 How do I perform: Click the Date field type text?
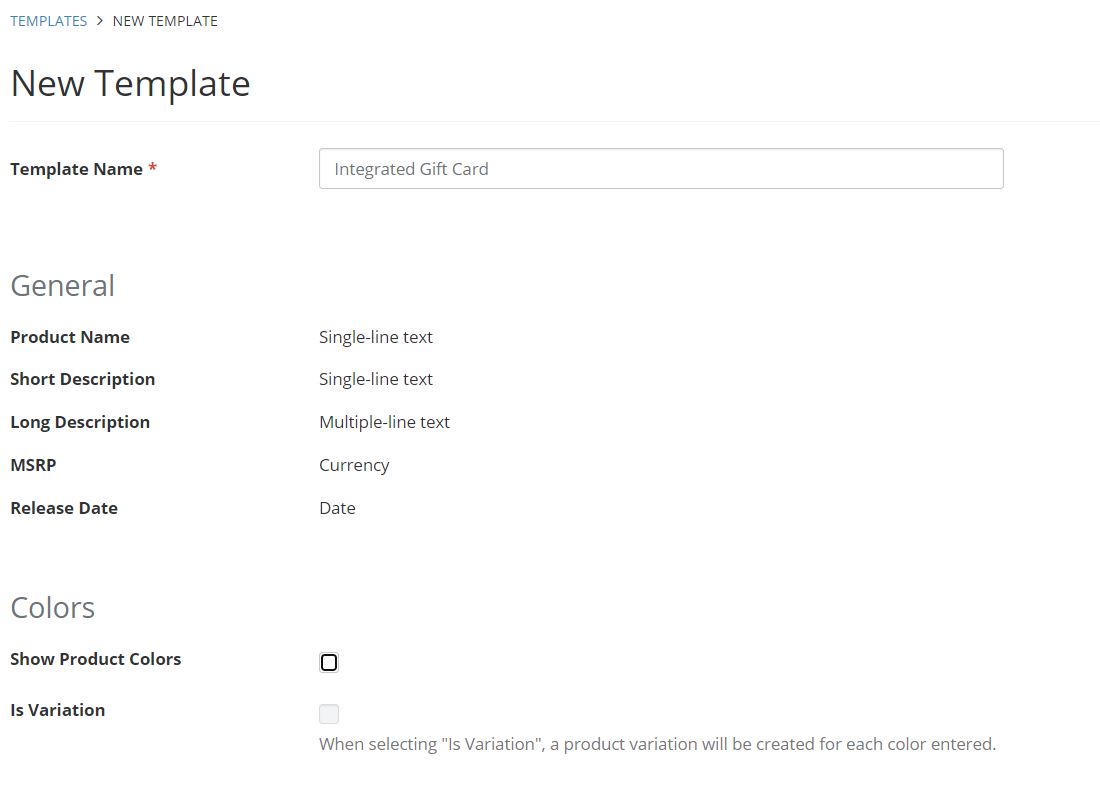(x=337, y=508)
